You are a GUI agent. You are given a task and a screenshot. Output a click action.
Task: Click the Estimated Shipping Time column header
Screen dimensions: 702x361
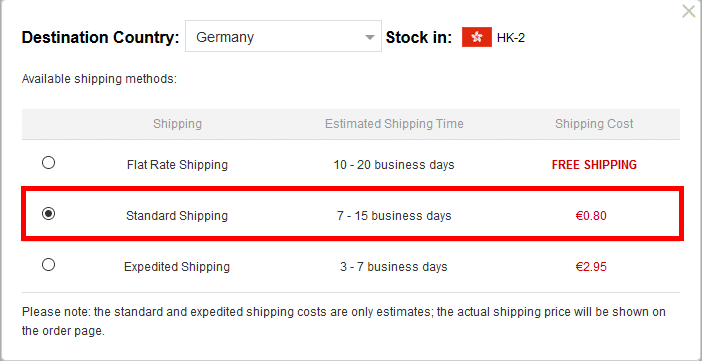(394, 124)
